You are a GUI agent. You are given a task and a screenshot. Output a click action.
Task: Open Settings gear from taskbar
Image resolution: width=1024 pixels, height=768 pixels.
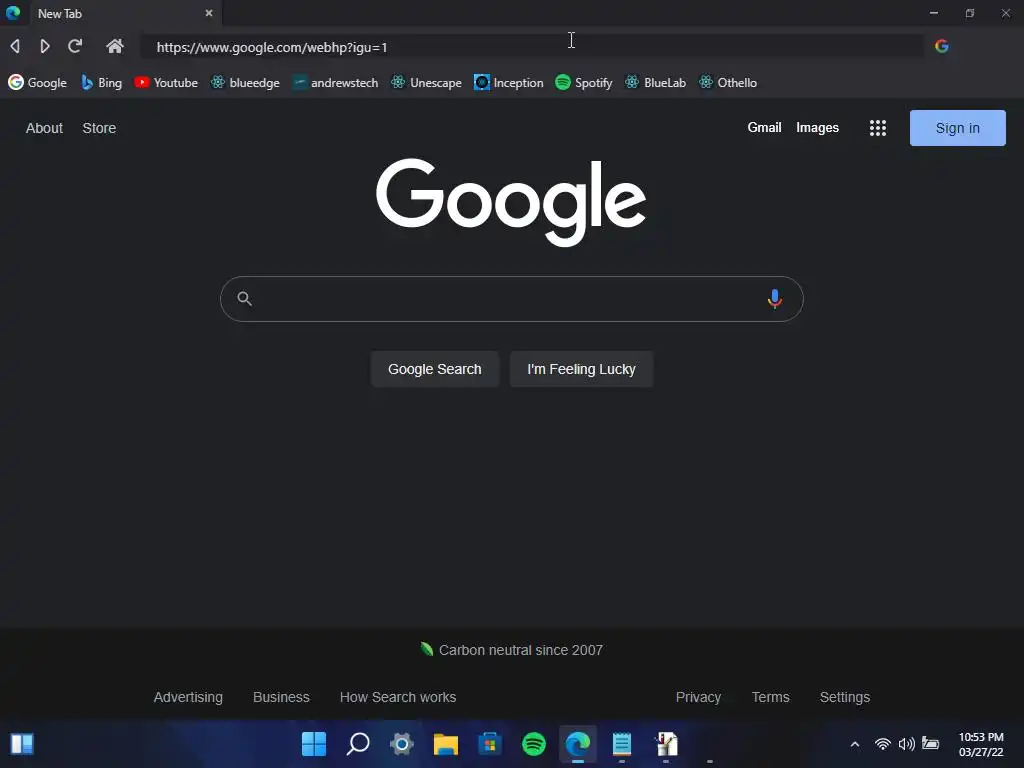pos(402,744)
